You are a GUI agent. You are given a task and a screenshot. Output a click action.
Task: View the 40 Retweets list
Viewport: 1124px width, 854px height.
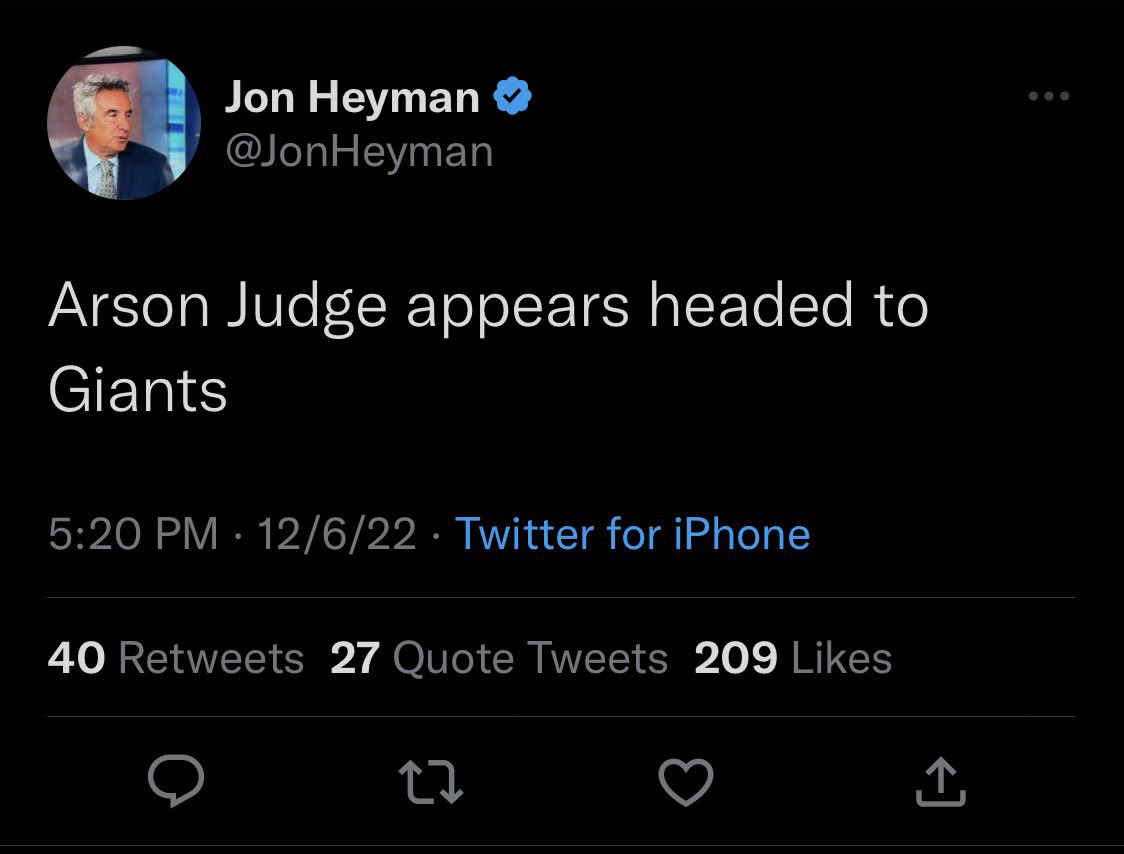pyautogui.click(x=176, y=658)
